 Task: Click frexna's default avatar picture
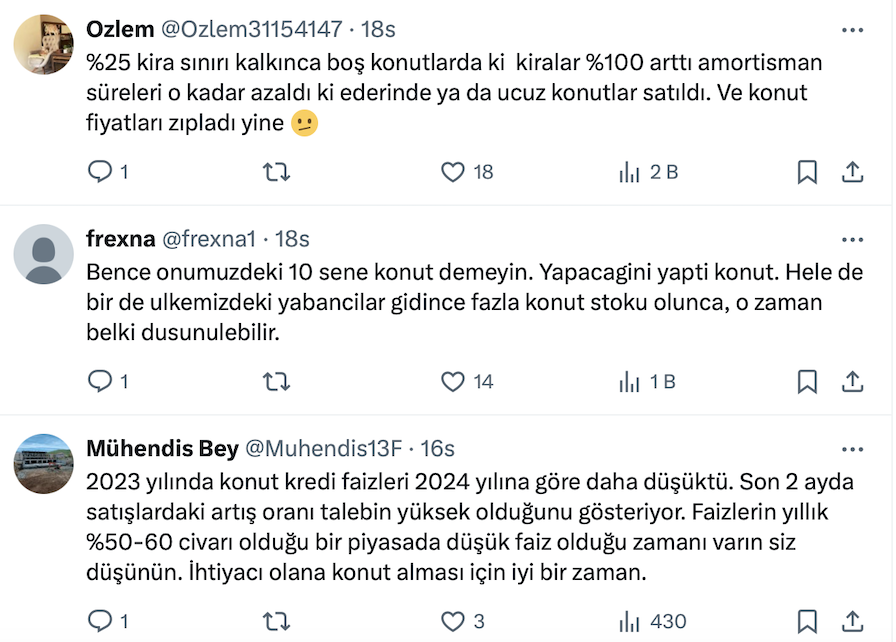point(43,254)
